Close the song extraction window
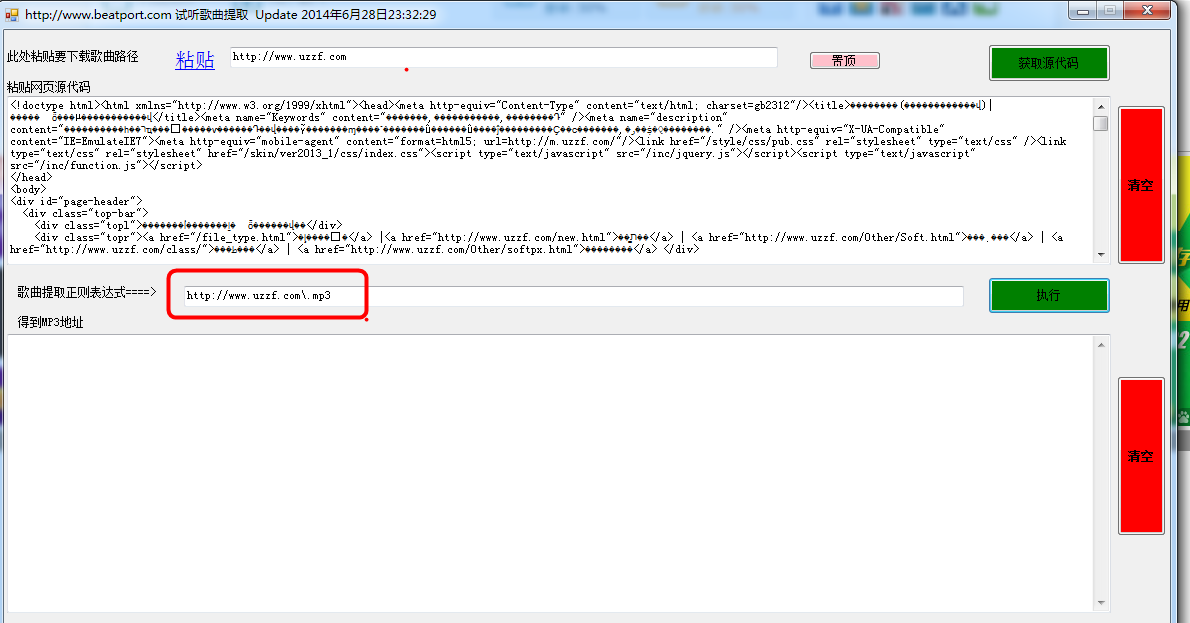This screenshot has height=623, width=1190. pyautogui.click(x=1148, y=11)
